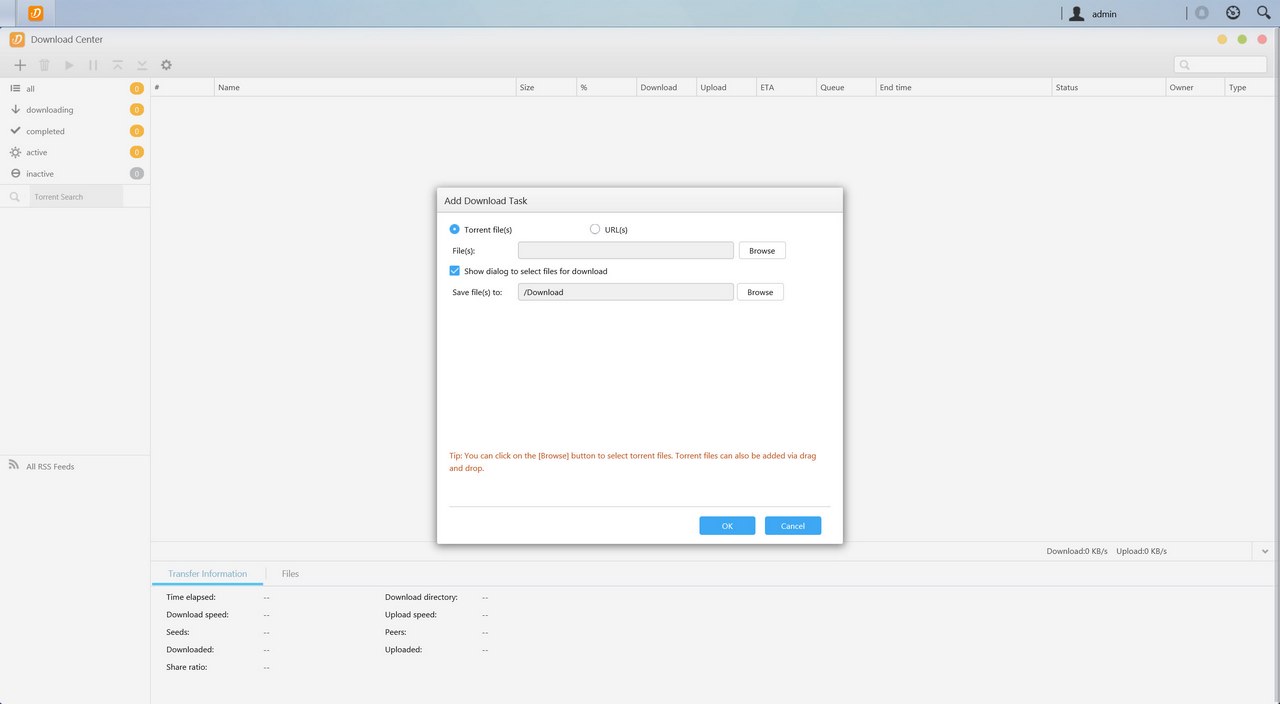Click the 'Add Download Task' dialog title

coord(486,201)
